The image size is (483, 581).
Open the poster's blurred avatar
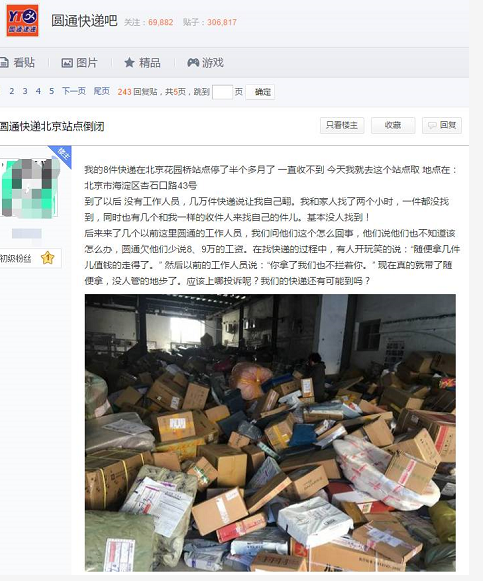coord(30,188)
